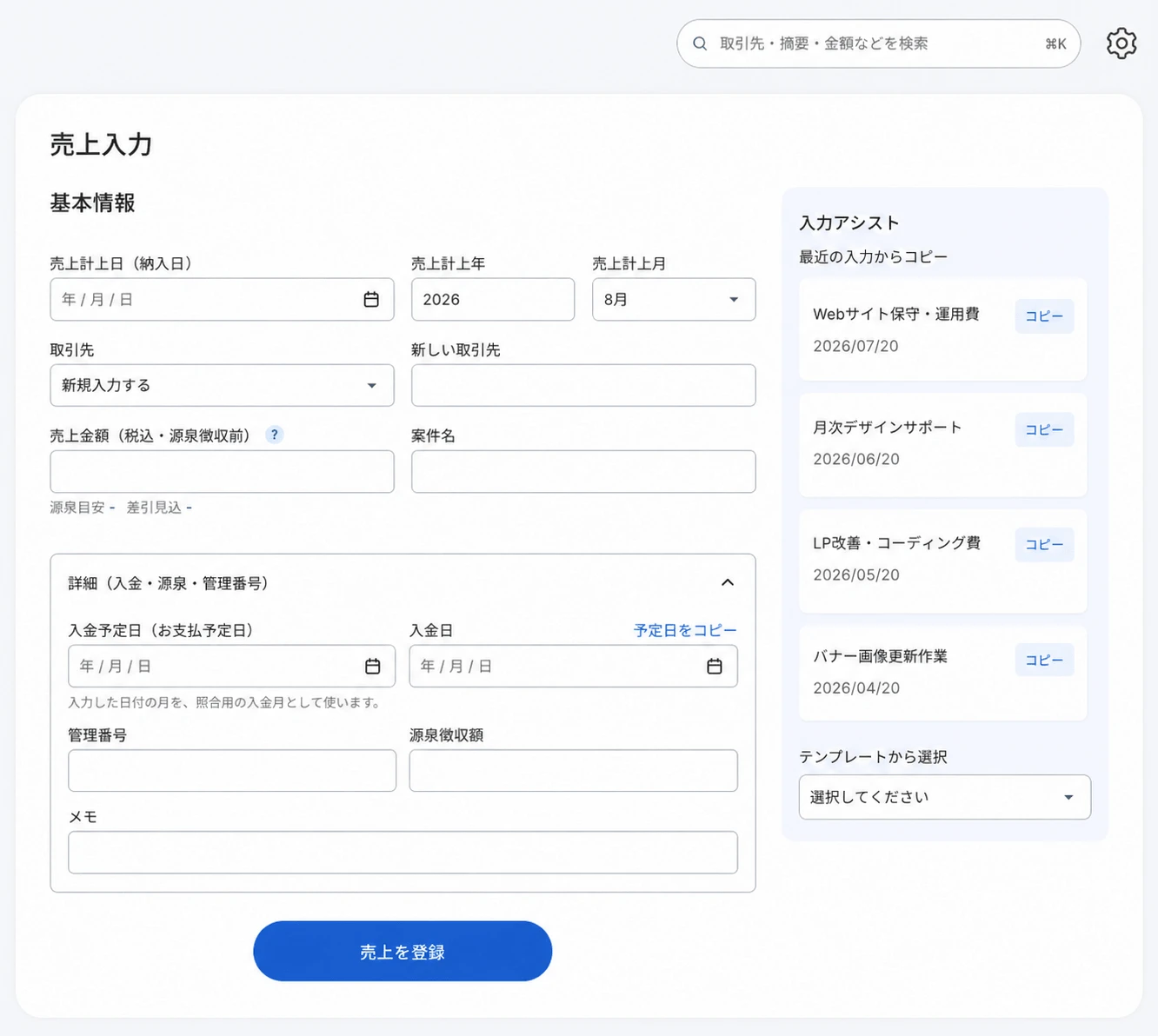Click the 売上計上年 field showing 2026
This screenshot has height=1036, width=1158.
tap(493, 299)
